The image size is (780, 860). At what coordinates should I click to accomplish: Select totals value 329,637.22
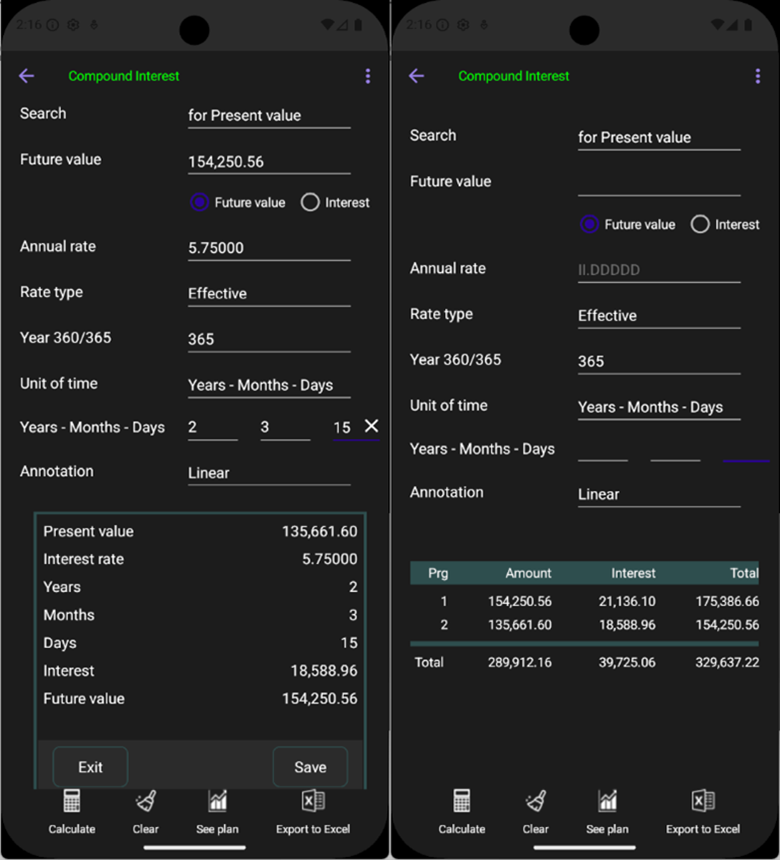pos(727,663)
